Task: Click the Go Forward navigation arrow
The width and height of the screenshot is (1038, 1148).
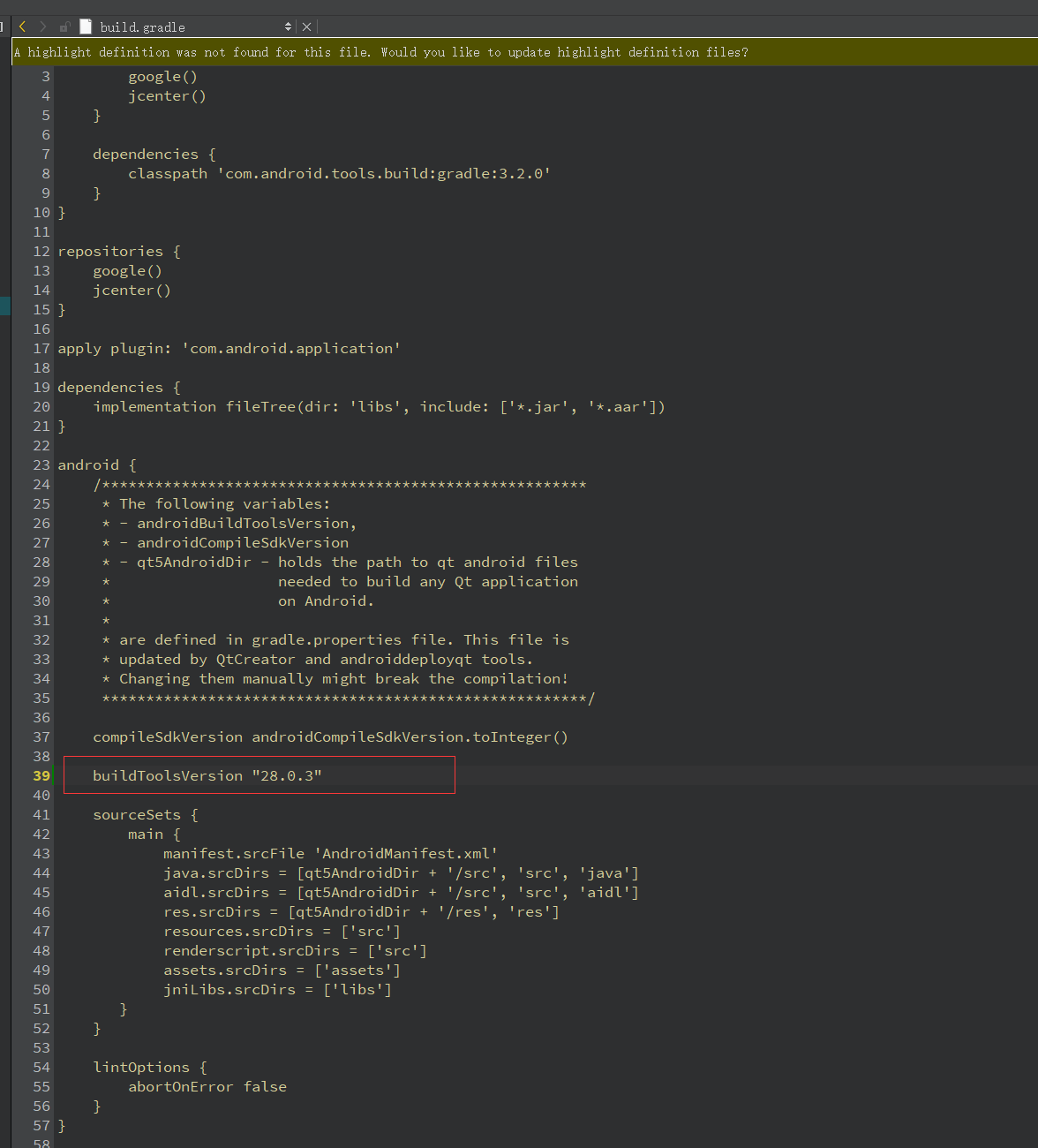Action: coord(42,26)
